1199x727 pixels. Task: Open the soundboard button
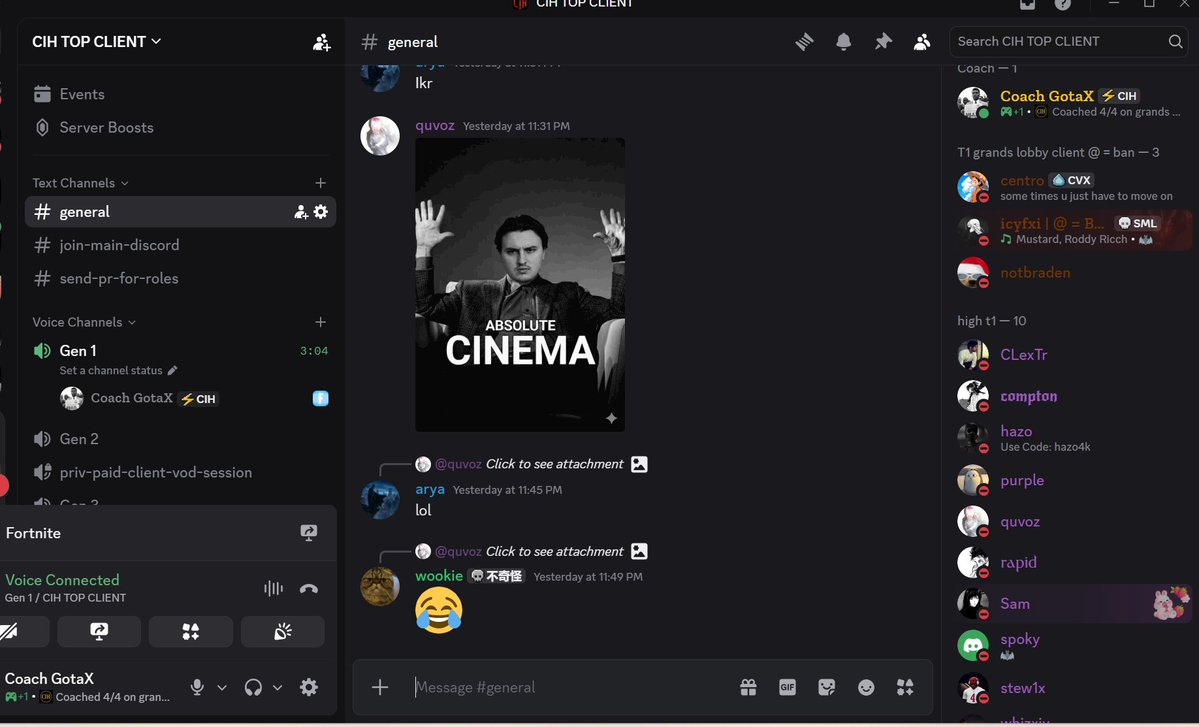(x=283, y=631)
